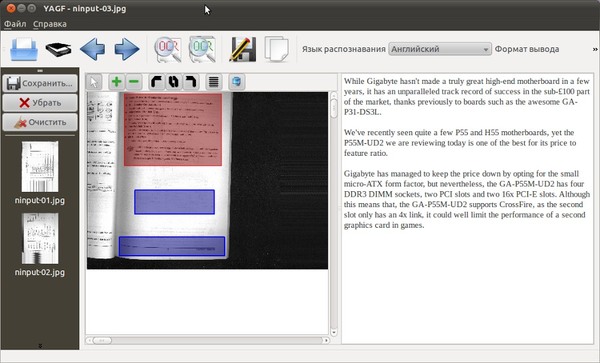Go to next page with right arrow
This screenshot has width=600, height=363.
[x=127, y=49]
